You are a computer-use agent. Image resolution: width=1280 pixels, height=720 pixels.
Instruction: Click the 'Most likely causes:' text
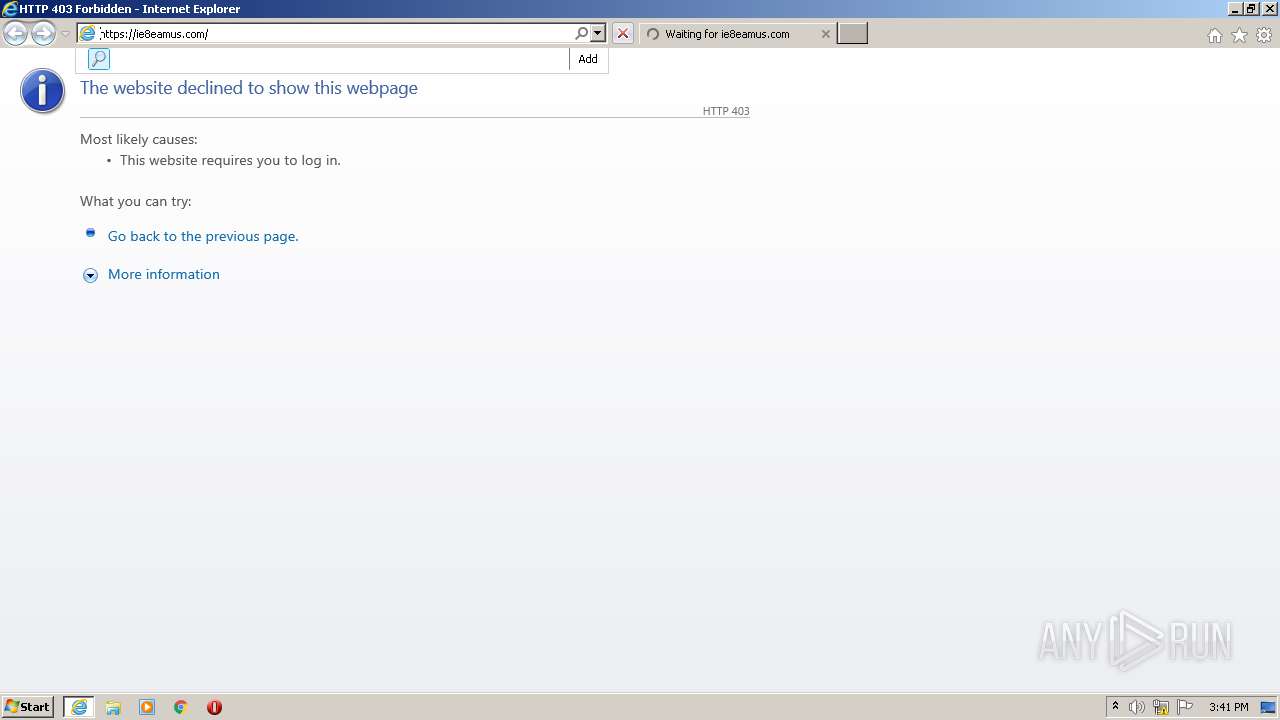pyautogui.click(x=139, y=139)
